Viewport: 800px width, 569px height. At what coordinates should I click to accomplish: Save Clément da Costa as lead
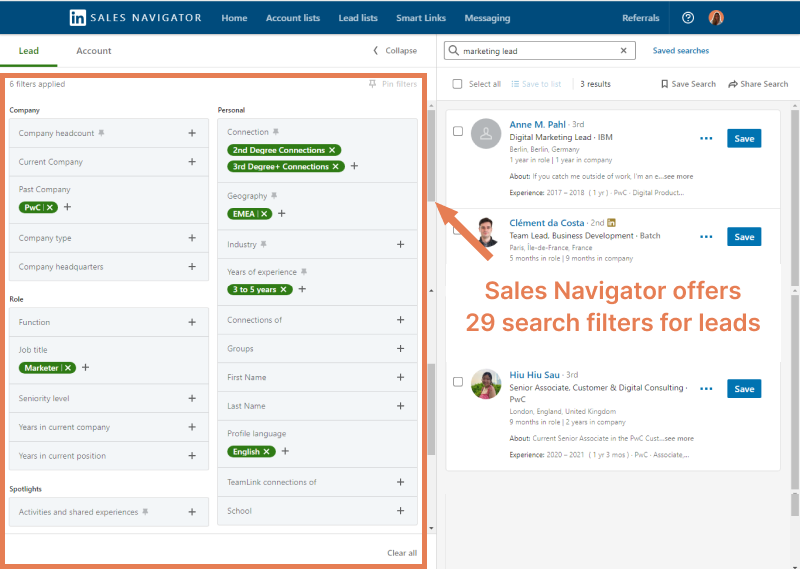(744, 237)
